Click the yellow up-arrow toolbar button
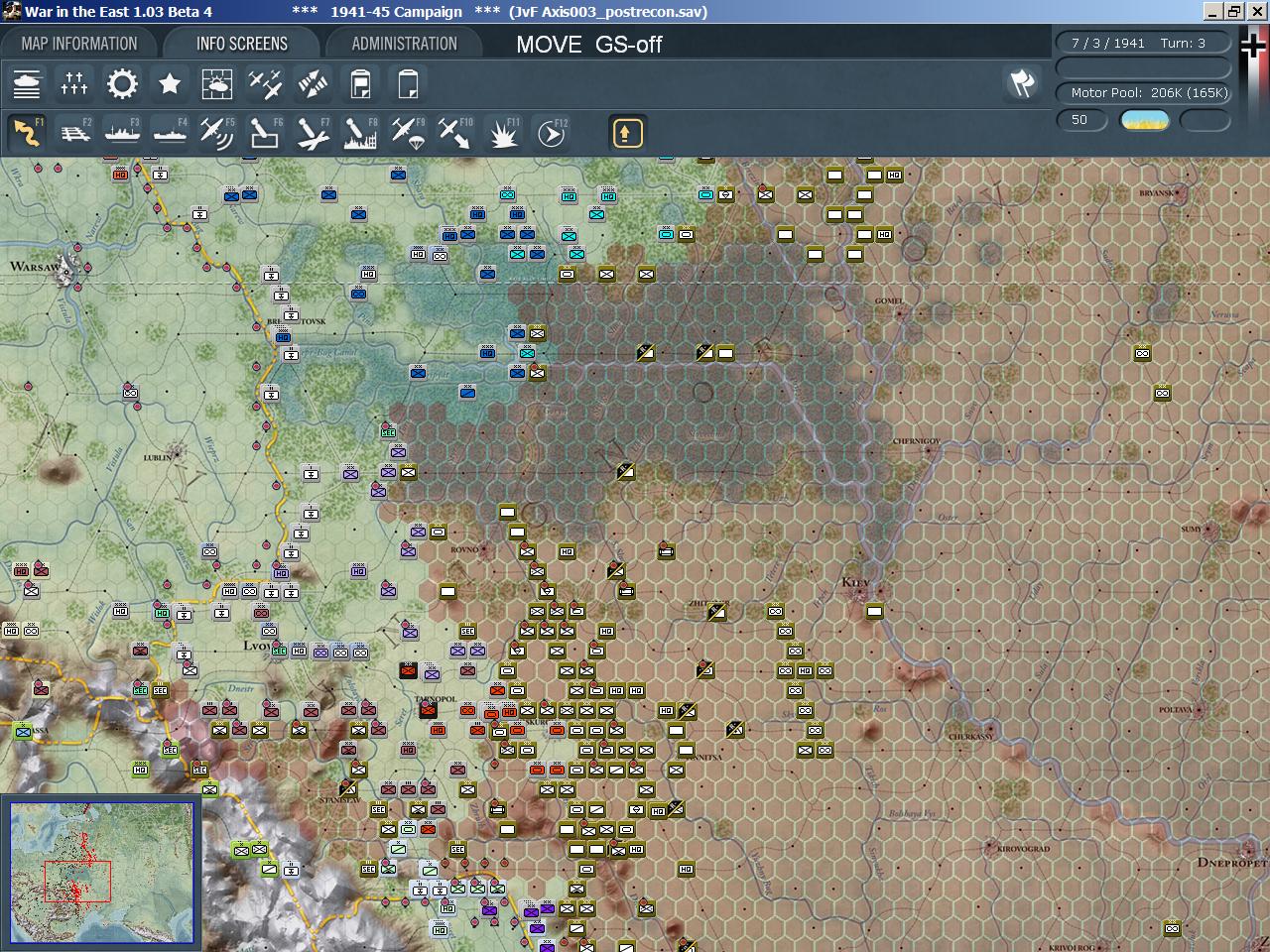The width and height of the screenshot is (1270, 952). click(x=627, y=133)
